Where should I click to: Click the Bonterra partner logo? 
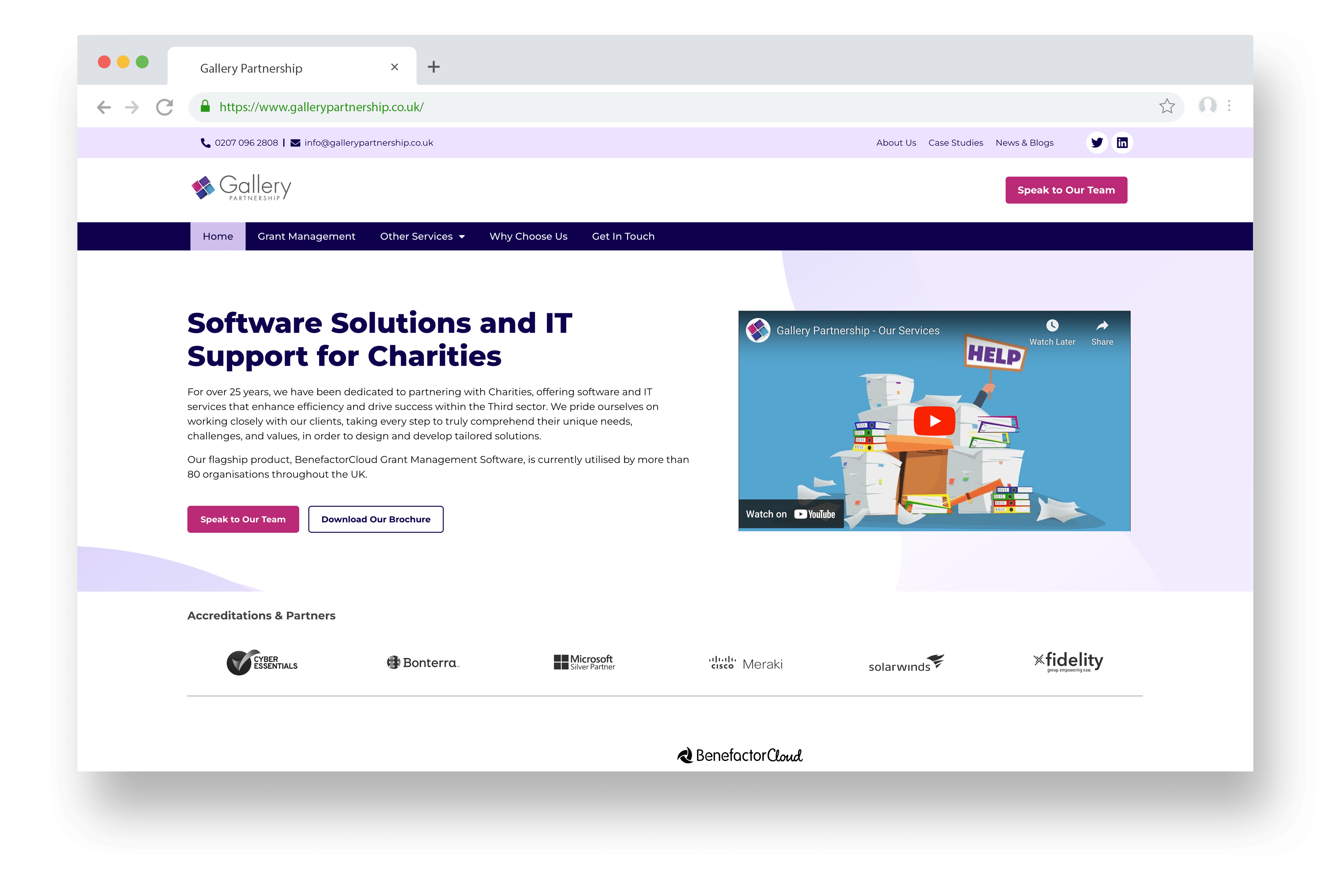pos(423,663)
